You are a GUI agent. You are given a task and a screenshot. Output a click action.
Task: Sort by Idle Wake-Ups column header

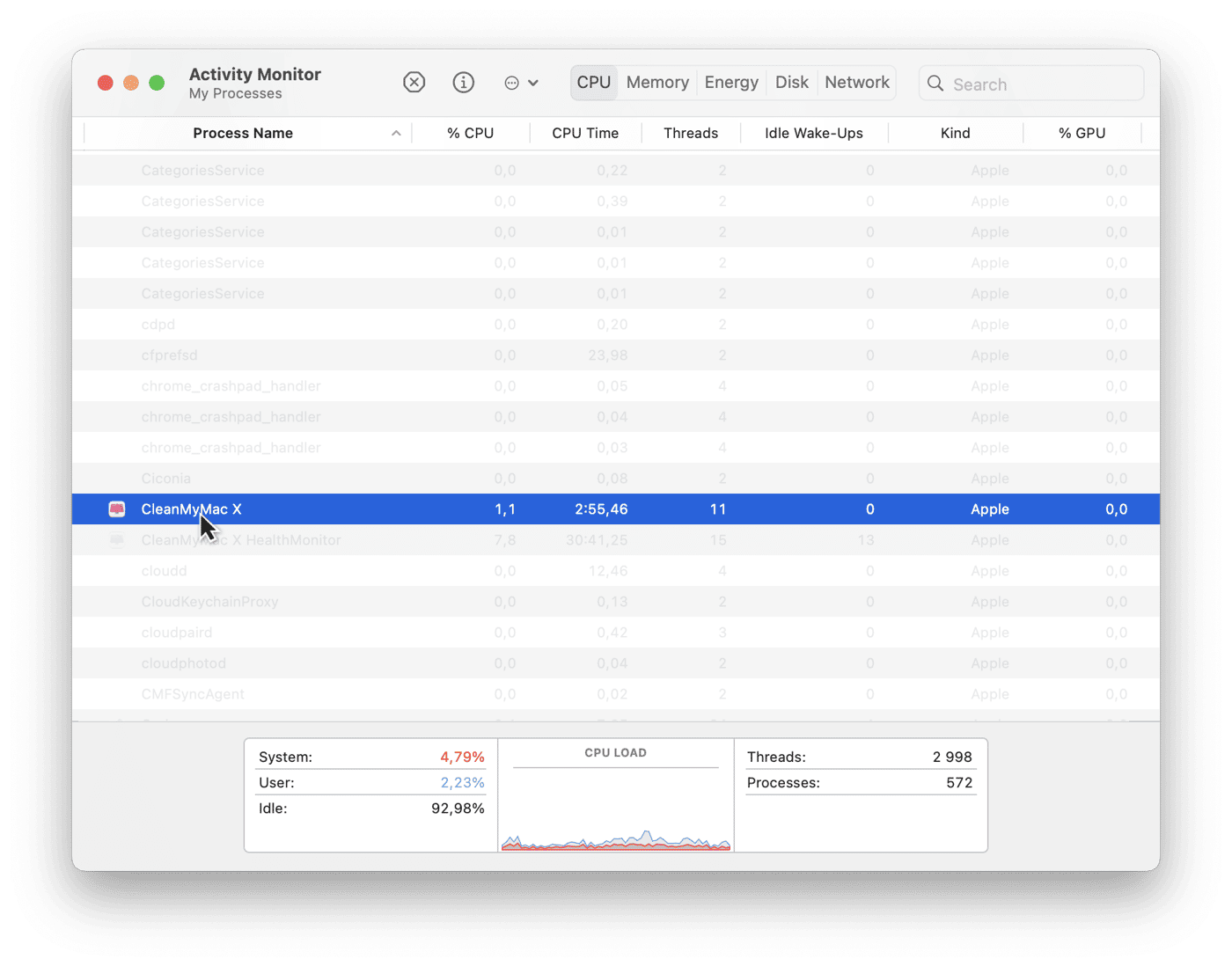pos(814,133)
